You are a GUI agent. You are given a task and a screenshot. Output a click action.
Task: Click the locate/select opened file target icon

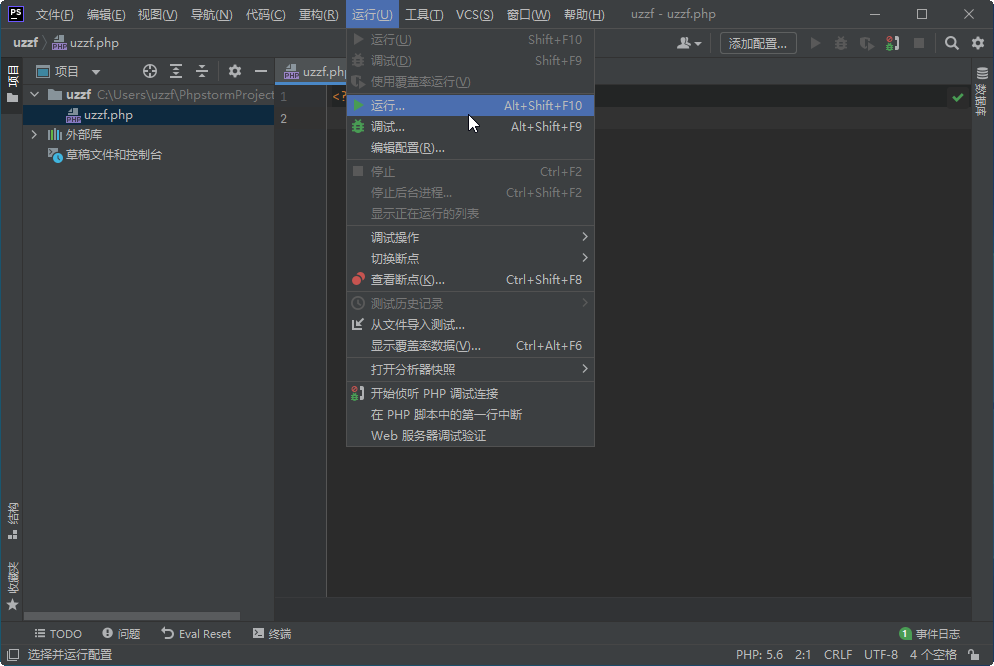pyautogui.click(x=150, y=71)
